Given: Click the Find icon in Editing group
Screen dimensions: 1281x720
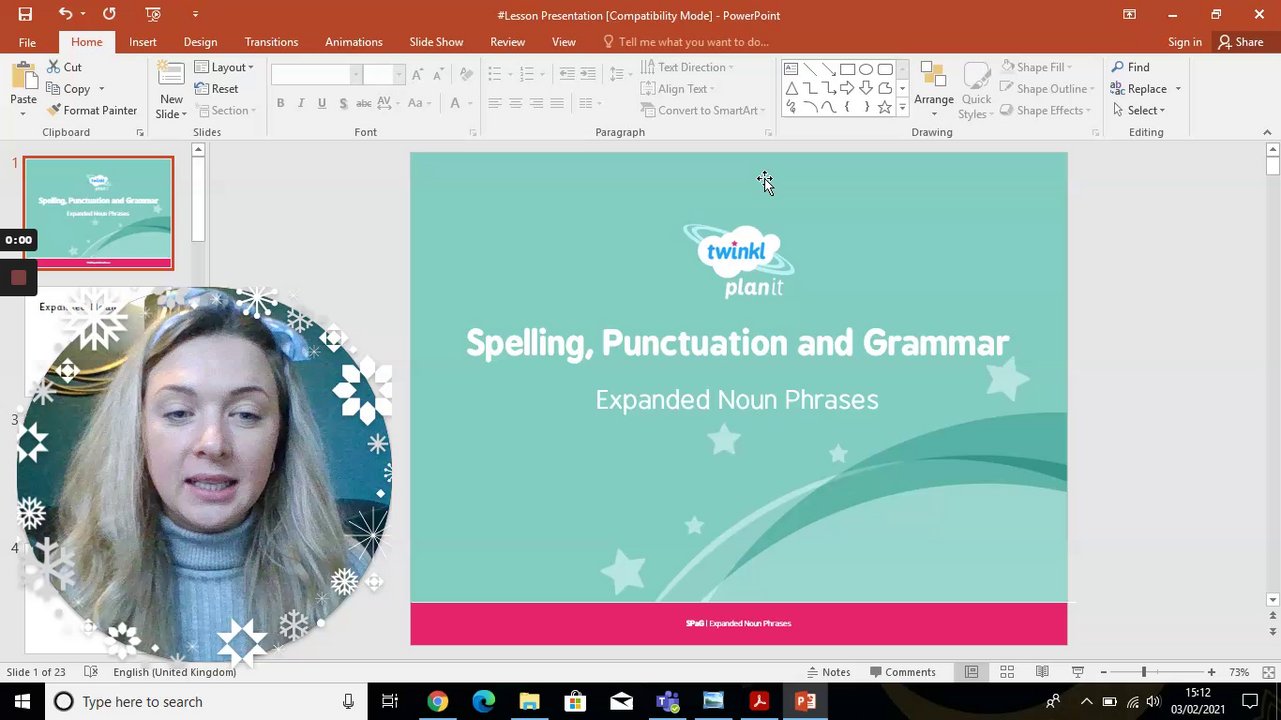Looking at the screenshot, I should click(x=1130, y=67).
